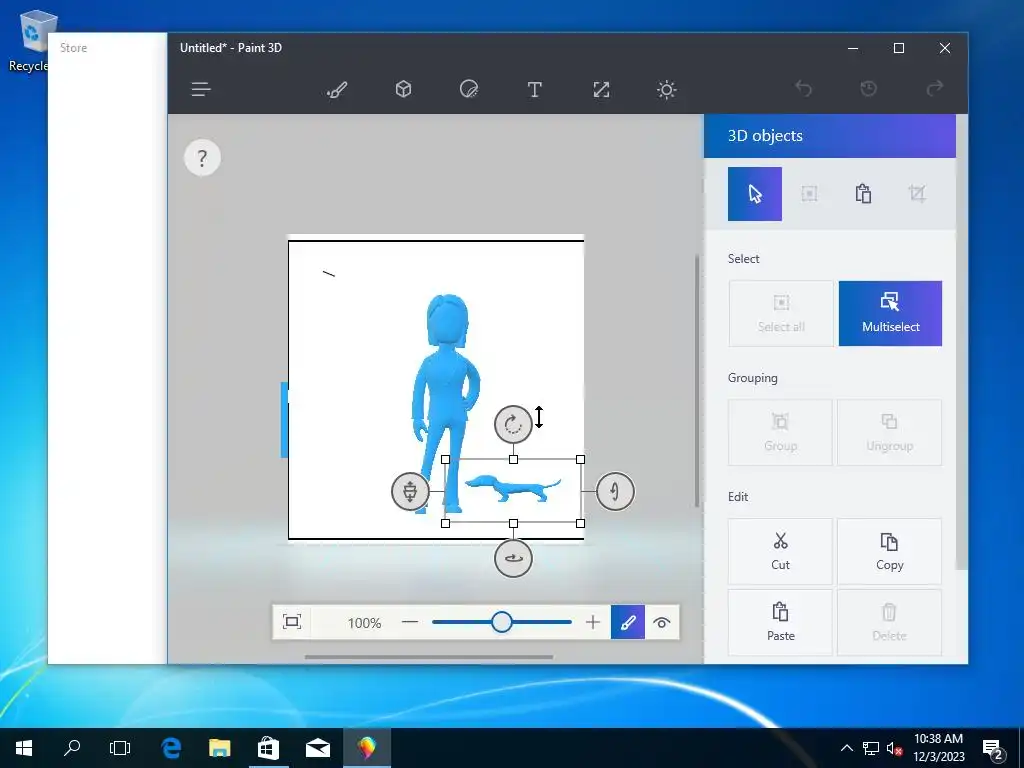The width and height of the screenshot is (1024, 768).
Task: Open the Windows Start menu
Action: point(24,748)
